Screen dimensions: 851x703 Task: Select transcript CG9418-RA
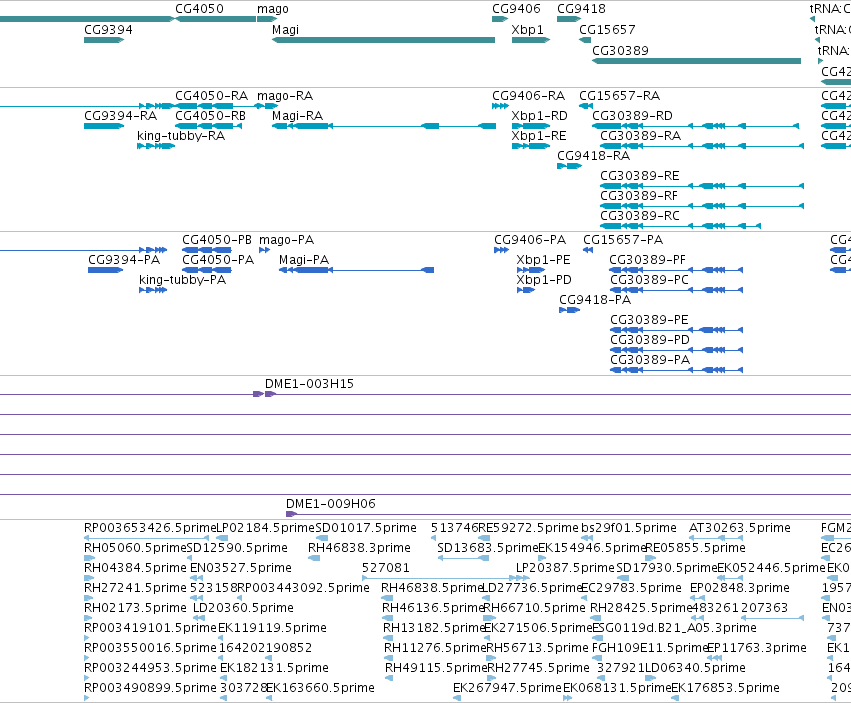point(594,156)
